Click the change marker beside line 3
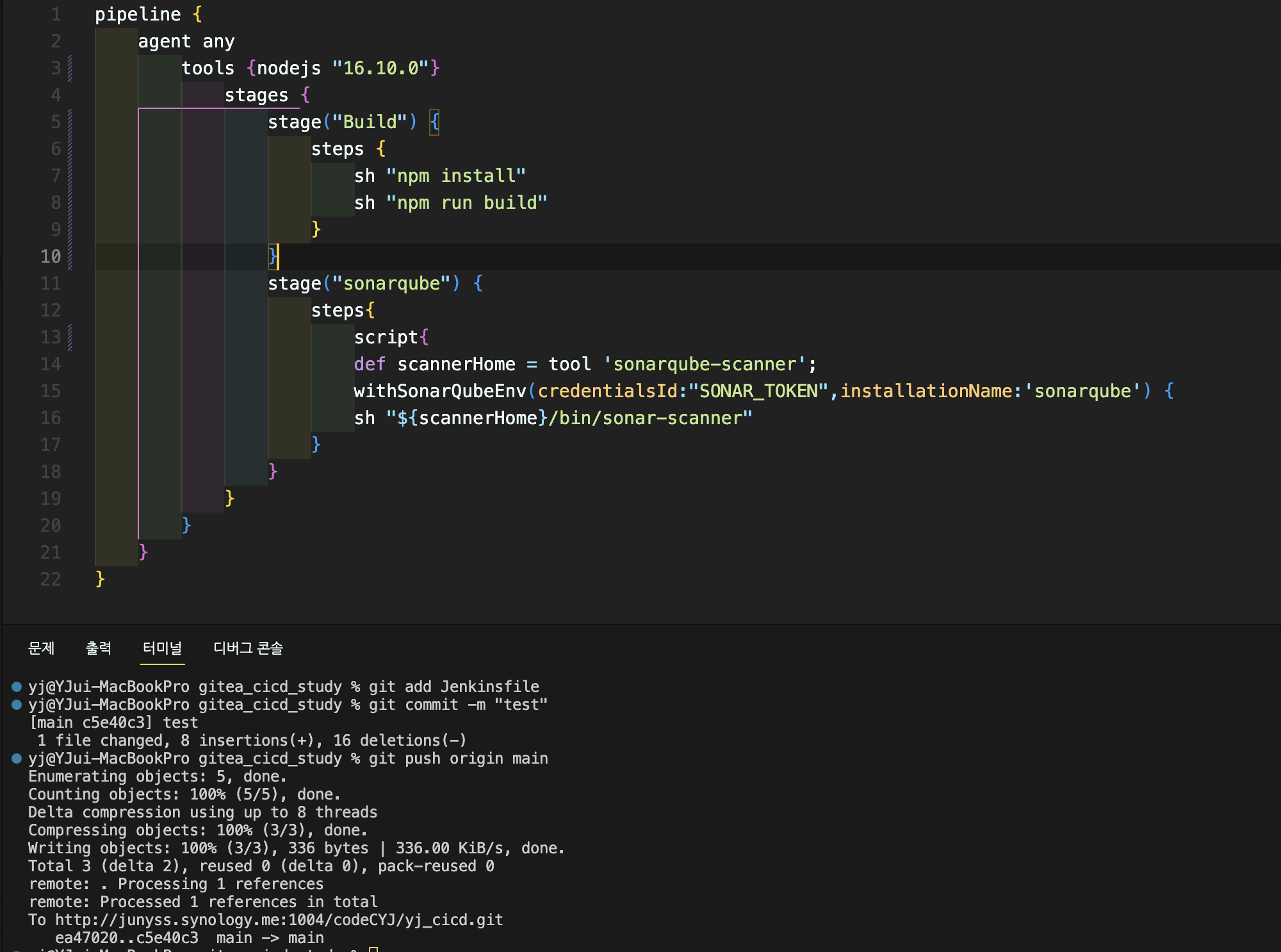Screen dimensions: 1281x952 click(x=70, y=69)
